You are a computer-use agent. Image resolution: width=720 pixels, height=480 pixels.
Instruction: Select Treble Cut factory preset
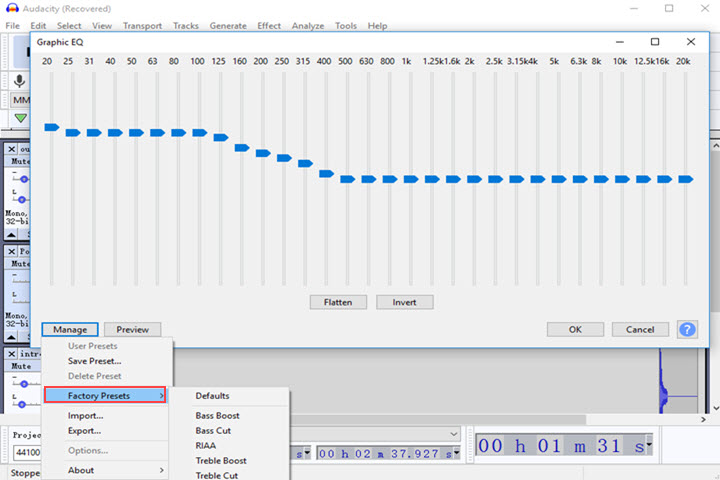point(217,475)
